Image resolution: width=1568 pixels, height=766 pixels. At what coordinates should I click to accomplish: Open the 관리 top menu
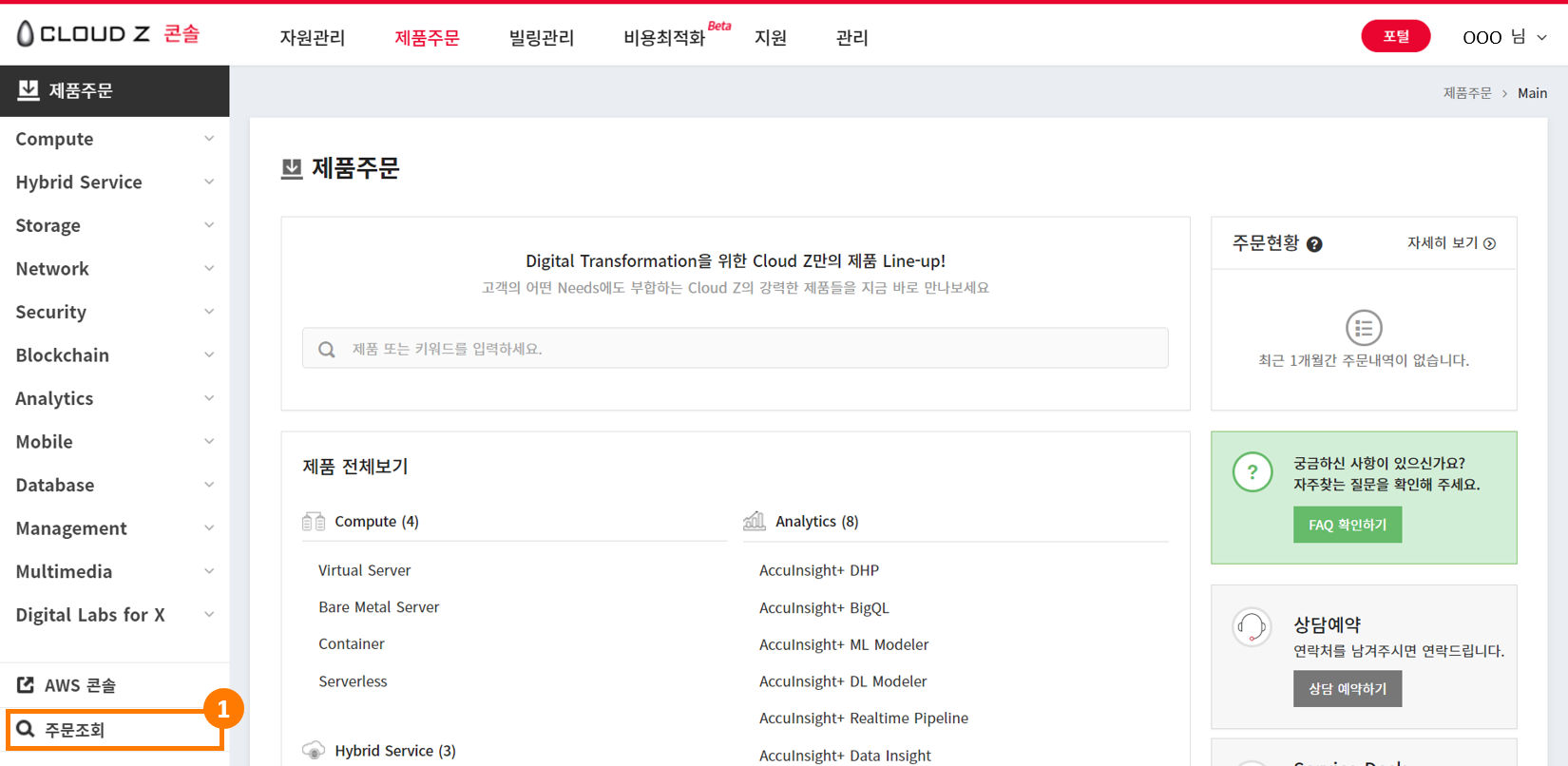click(852, 38)
